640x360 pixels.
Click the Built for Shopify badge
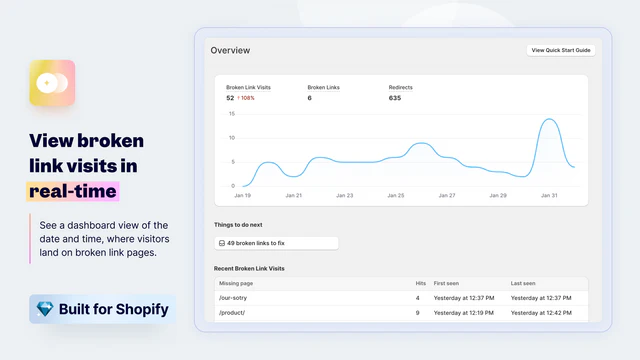102,309
